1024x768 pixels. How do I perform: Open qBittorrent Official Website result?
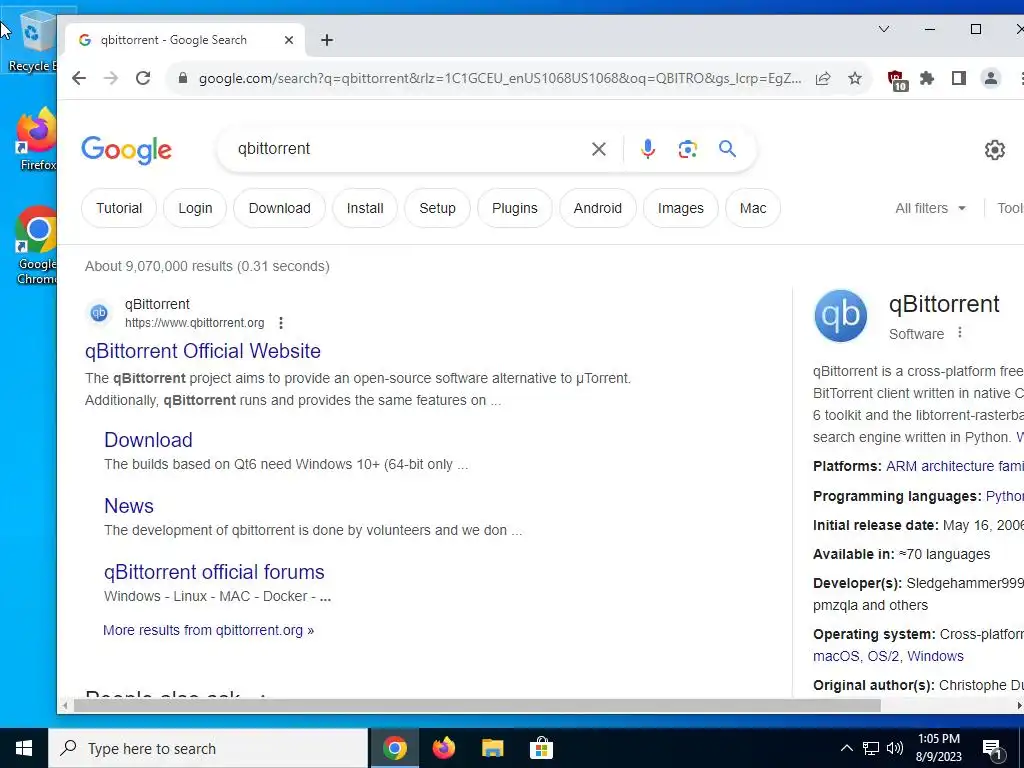(x=202, y=351)
